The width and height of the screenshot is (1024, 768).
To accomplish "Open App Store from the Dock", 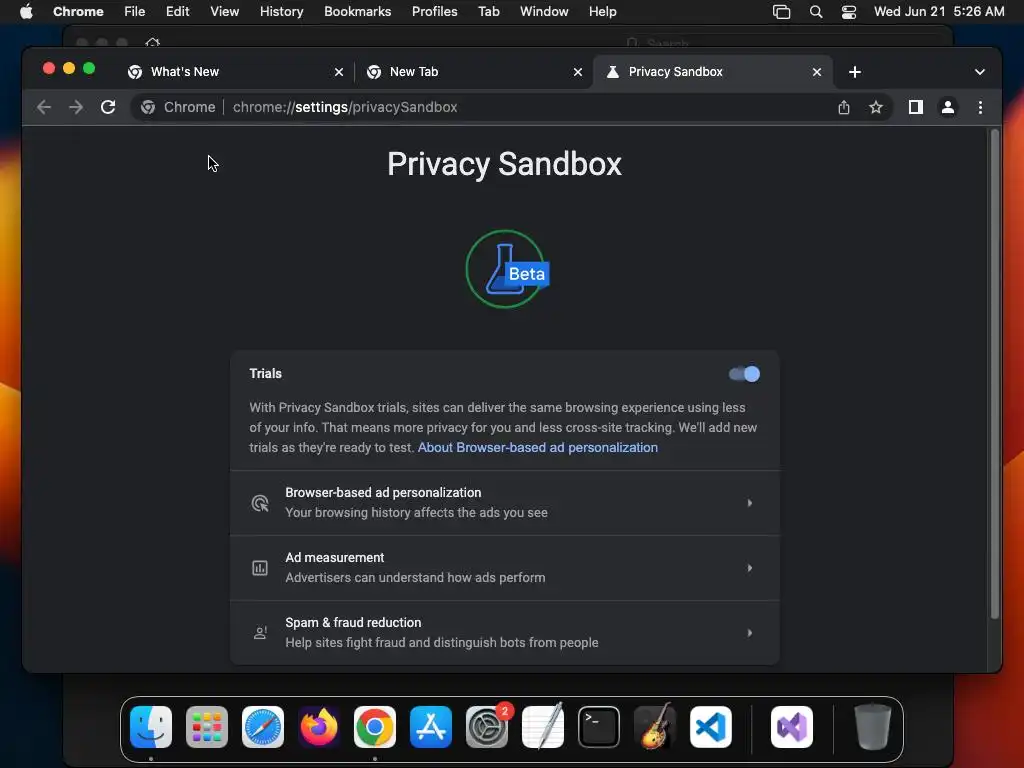I will coord(431,727).
